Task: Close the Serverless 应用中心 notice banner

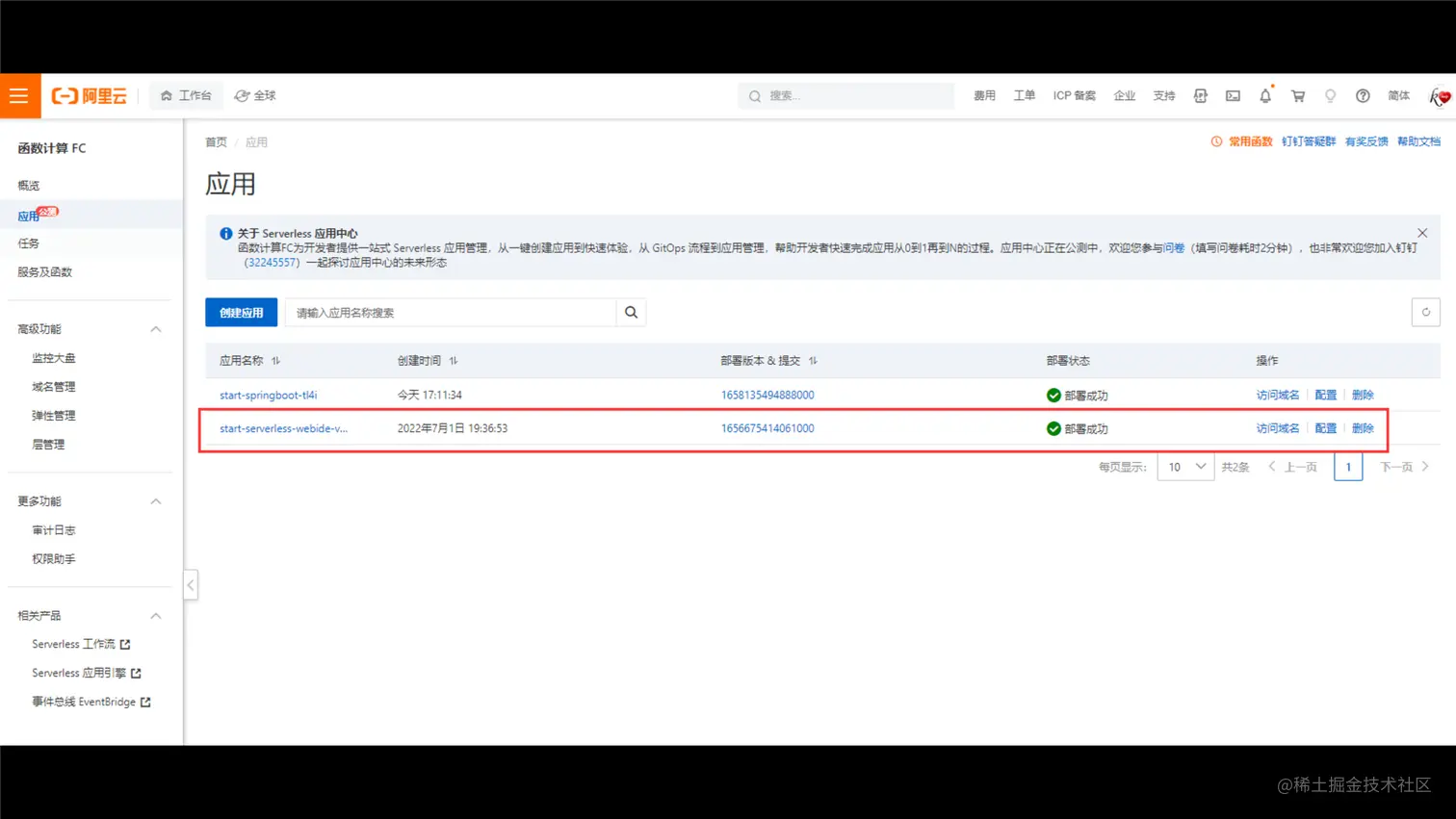Action: 1421,232
